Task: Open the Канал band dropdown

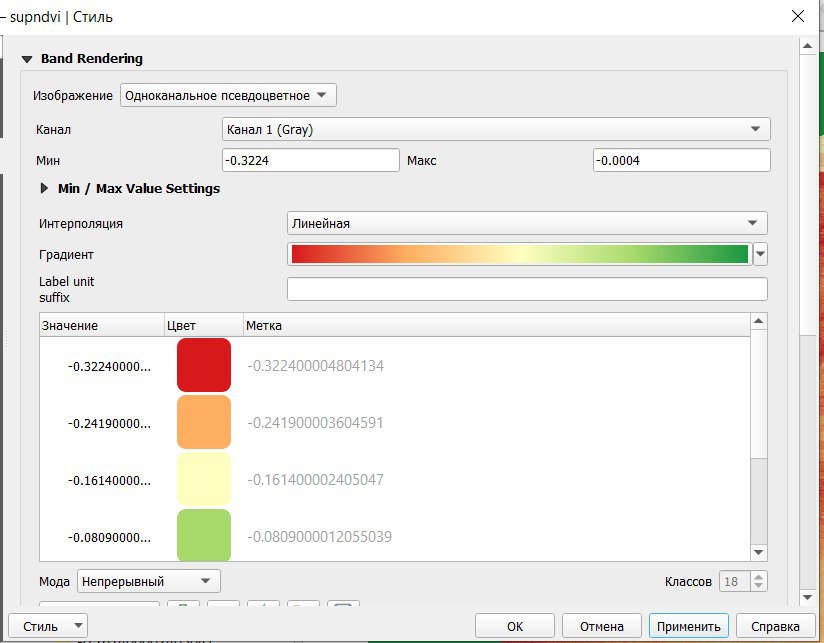Action: point(496,129)
